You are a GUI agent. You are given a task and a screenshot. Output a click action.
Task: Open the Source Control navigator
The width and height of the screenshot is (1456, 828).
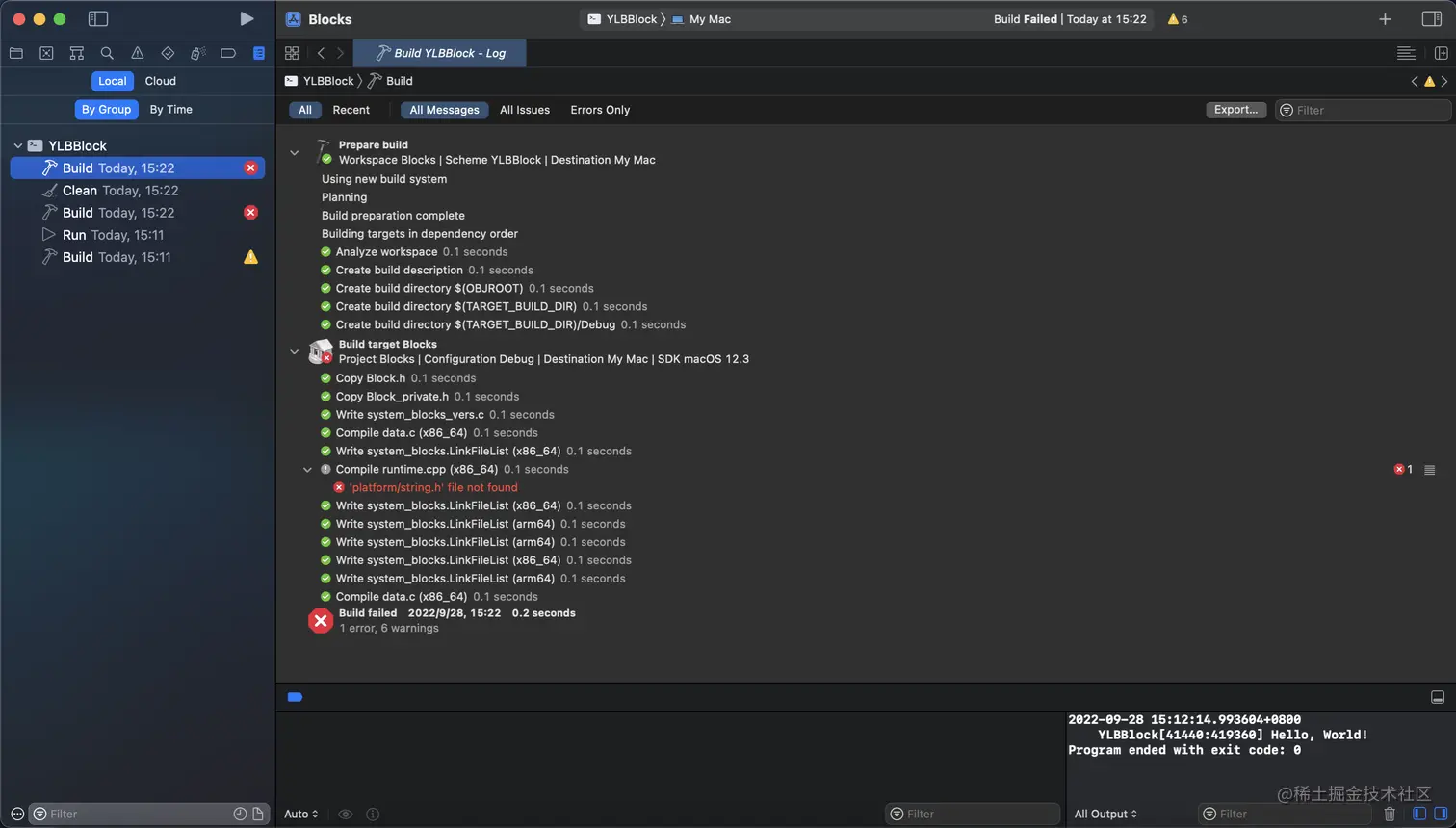click(46, 53)
